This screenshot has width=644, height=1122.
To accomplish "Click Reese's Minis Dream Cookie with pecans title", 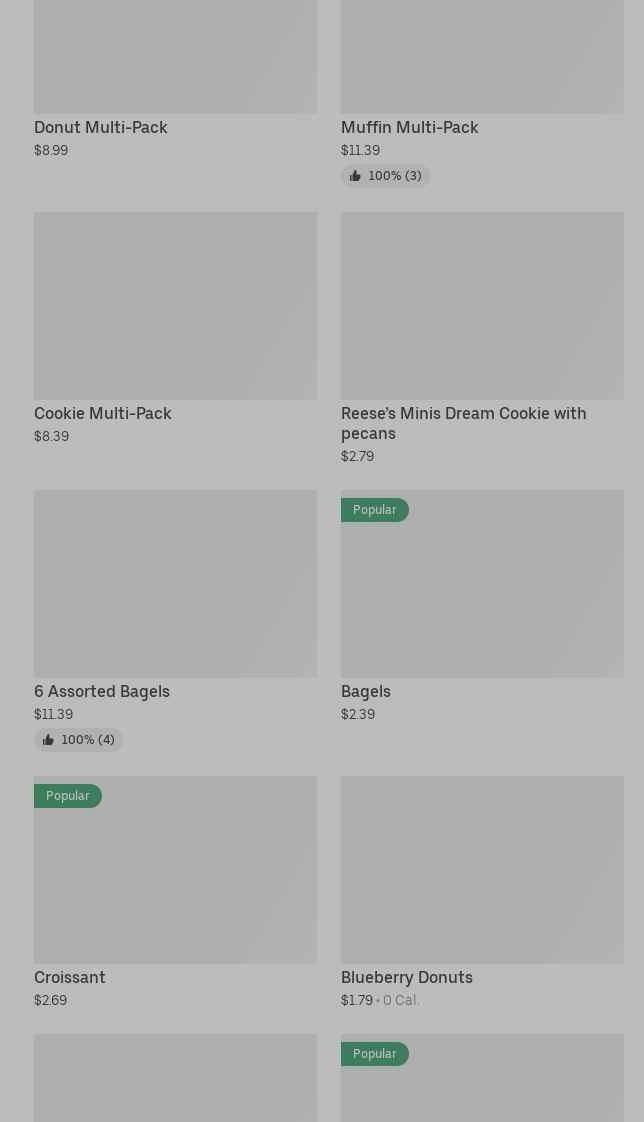I will pyautogui.click(x=463, y=423).
